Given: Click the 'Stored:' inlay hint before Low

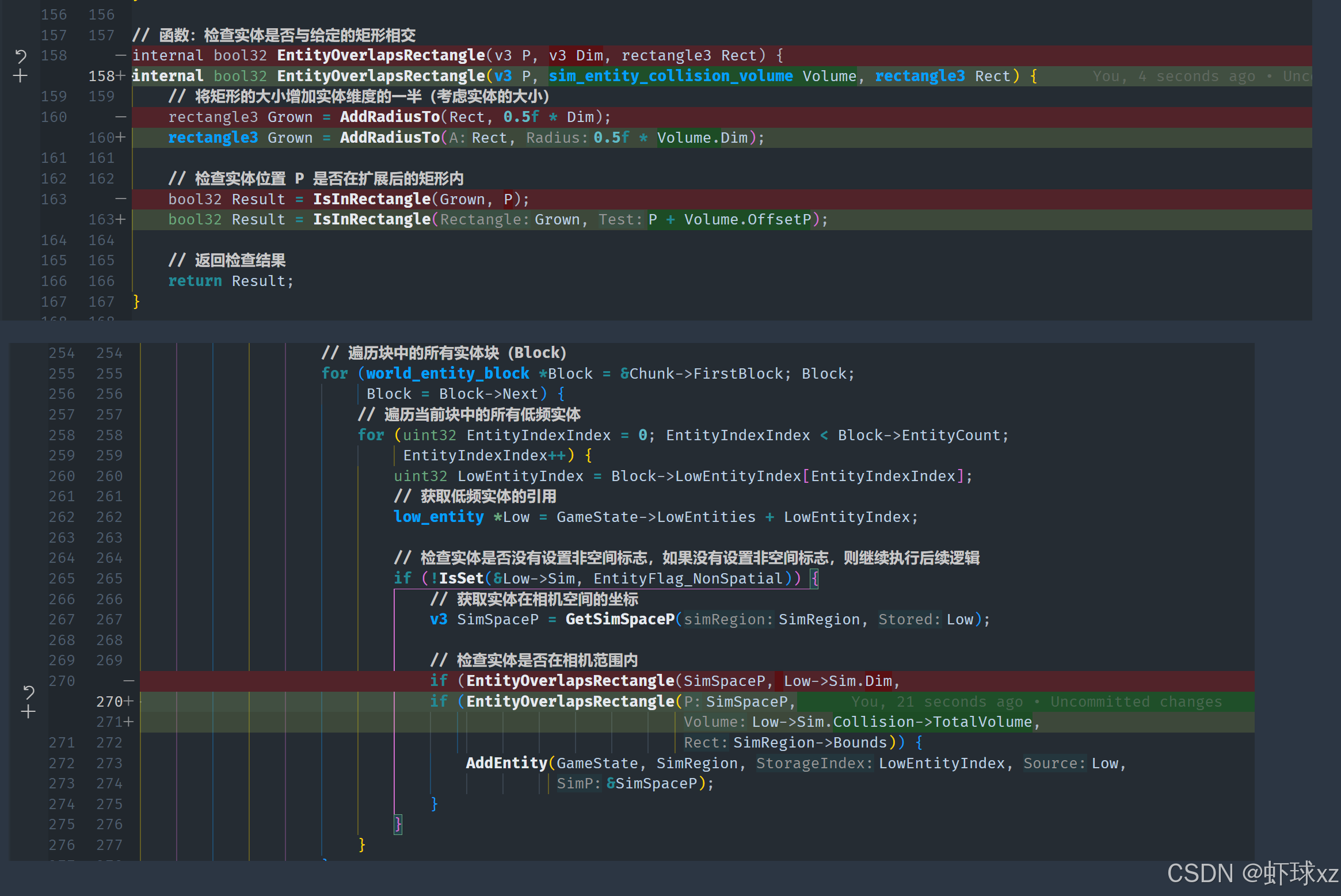Looking at the screenshot, I should (x=909, y=619).
